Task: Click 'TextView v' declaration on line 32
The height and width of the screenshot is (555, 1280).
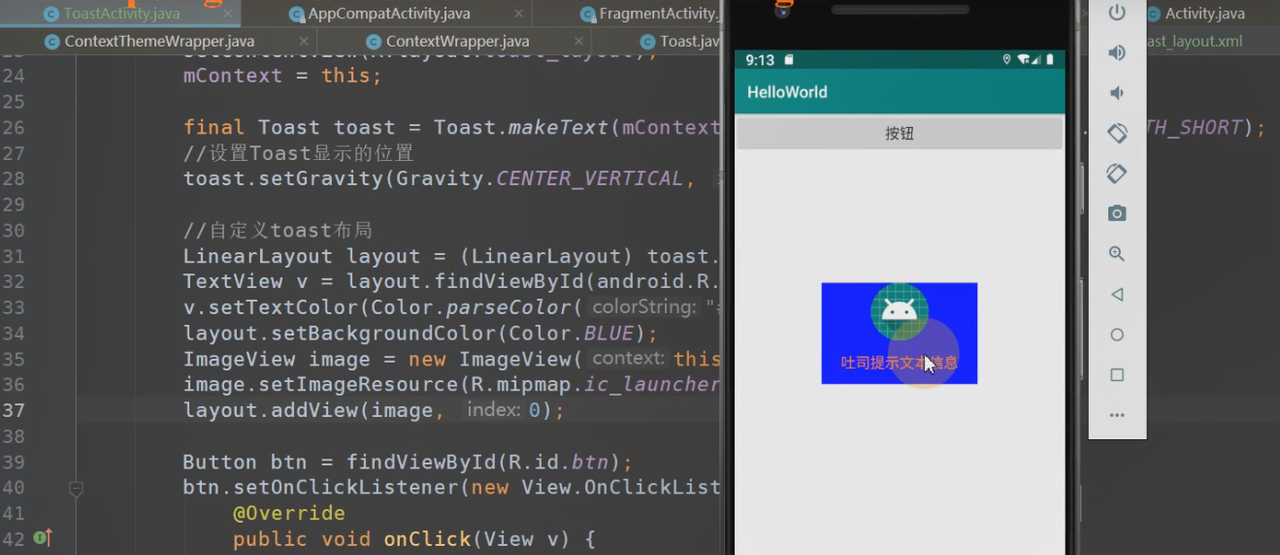Action: coord(245,282)
